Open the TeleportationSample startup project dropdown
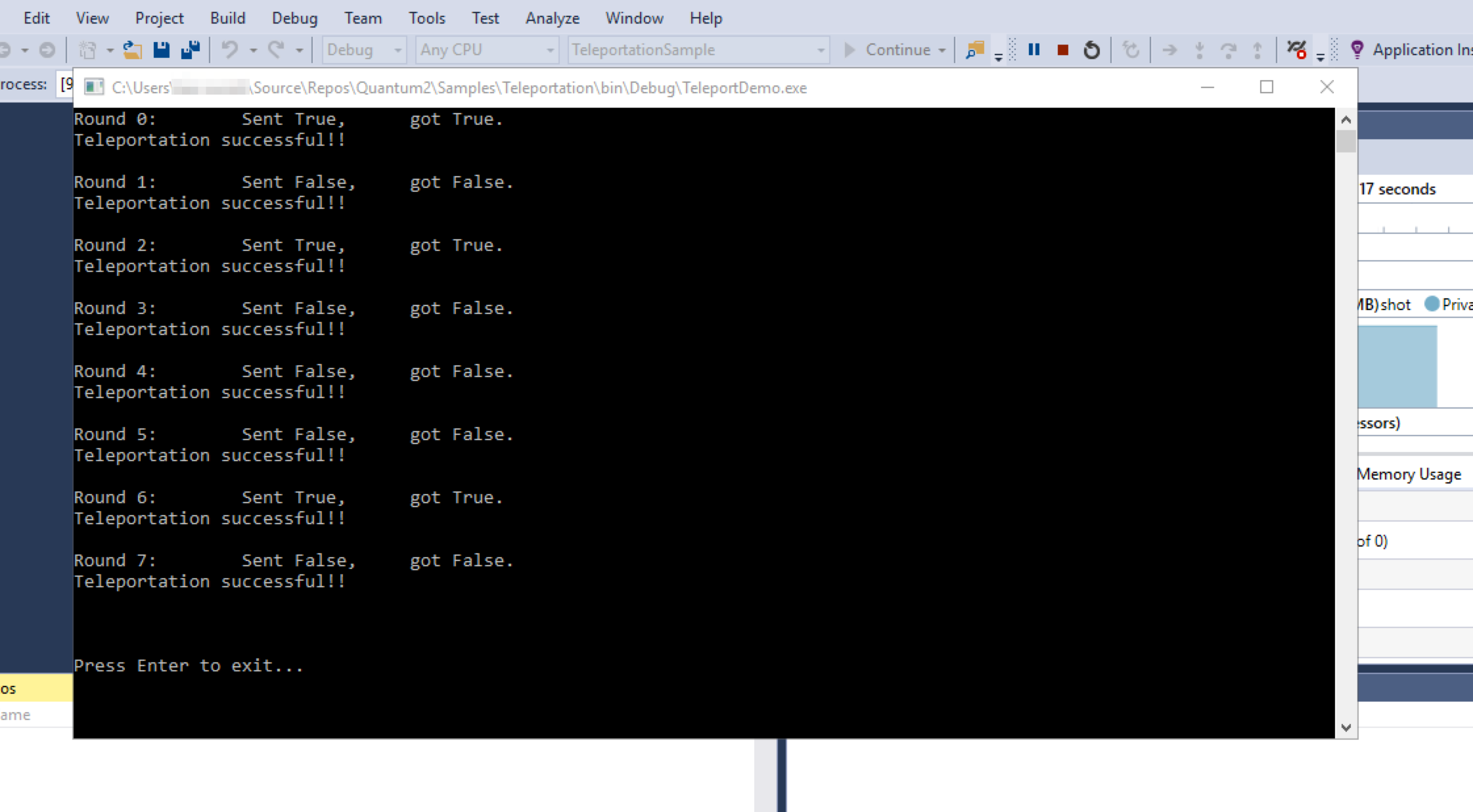 (698, 50)
